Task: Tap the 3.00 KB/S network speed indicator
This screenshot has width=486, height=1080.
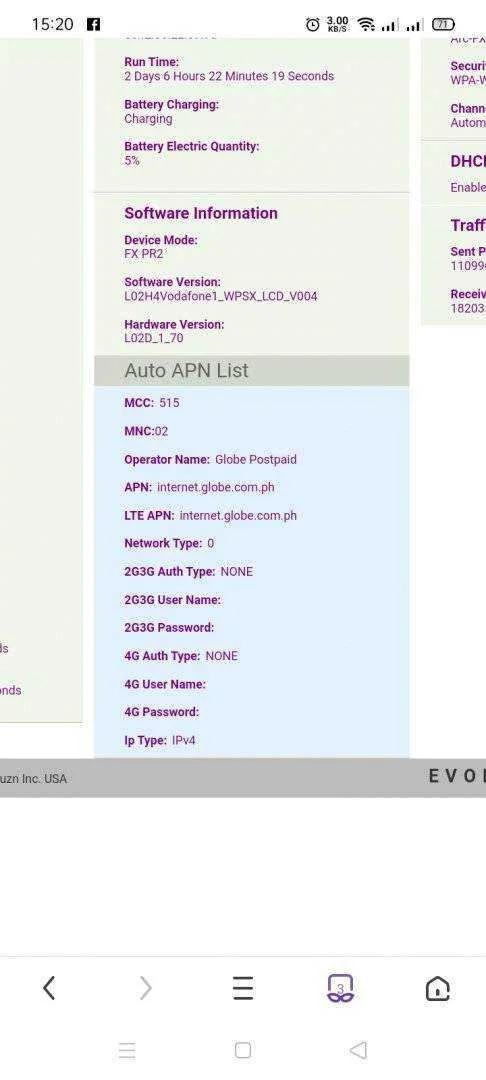Action: pyautogui.click(x=337, y=25)
